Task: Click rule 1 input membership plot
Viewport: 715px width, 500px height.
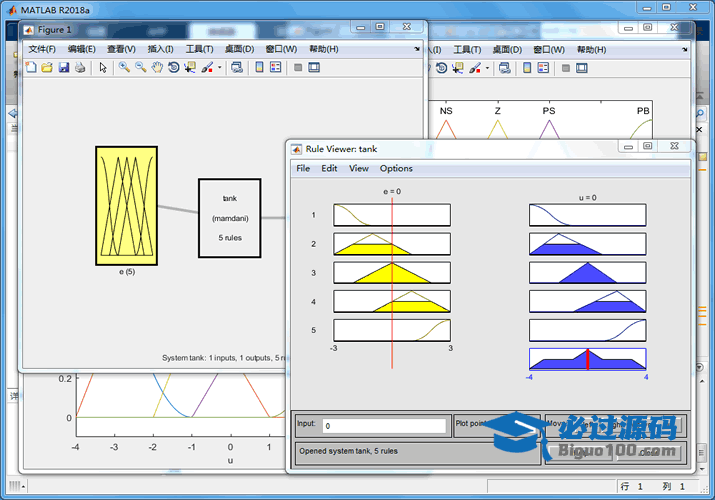Action: click(x=392, y=215)
